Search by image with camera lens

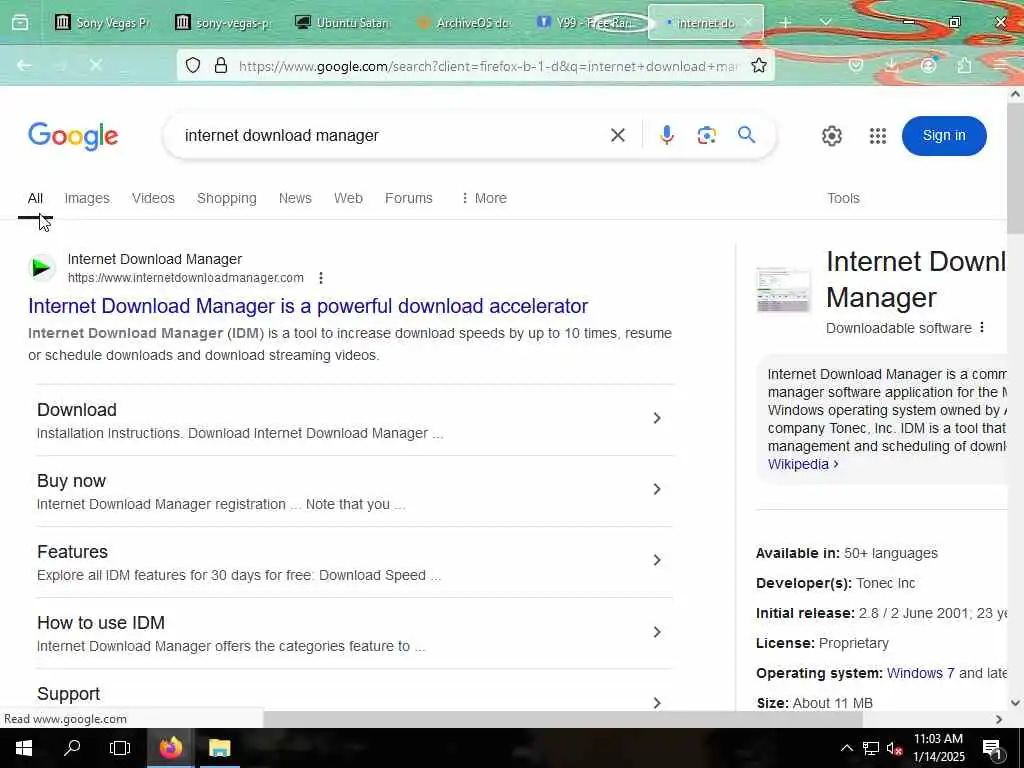(707, 135)
